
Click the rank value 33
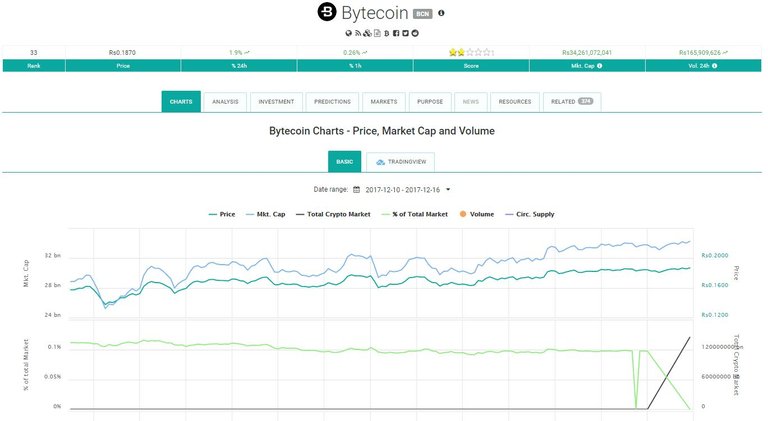point(34,52)
